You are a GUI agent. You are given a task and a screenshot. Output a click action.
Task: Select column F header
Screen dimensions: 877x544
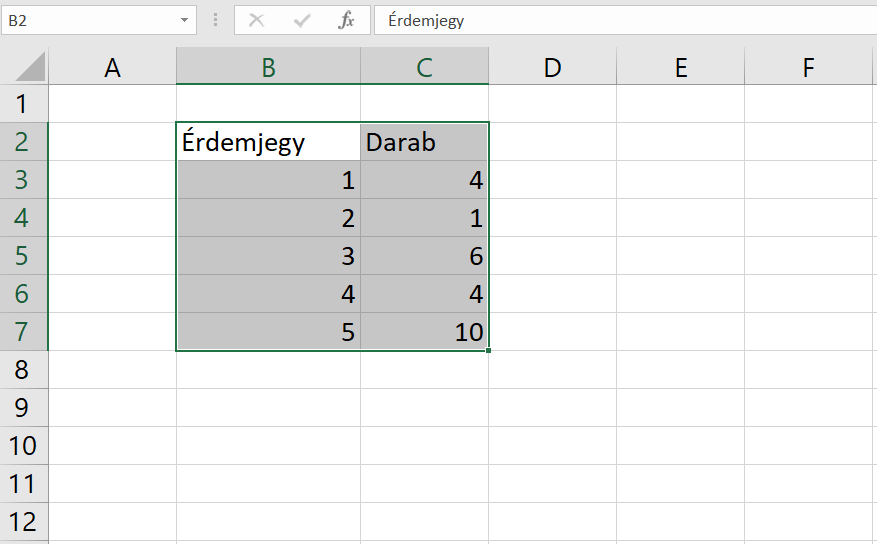[x=808, y=67]
